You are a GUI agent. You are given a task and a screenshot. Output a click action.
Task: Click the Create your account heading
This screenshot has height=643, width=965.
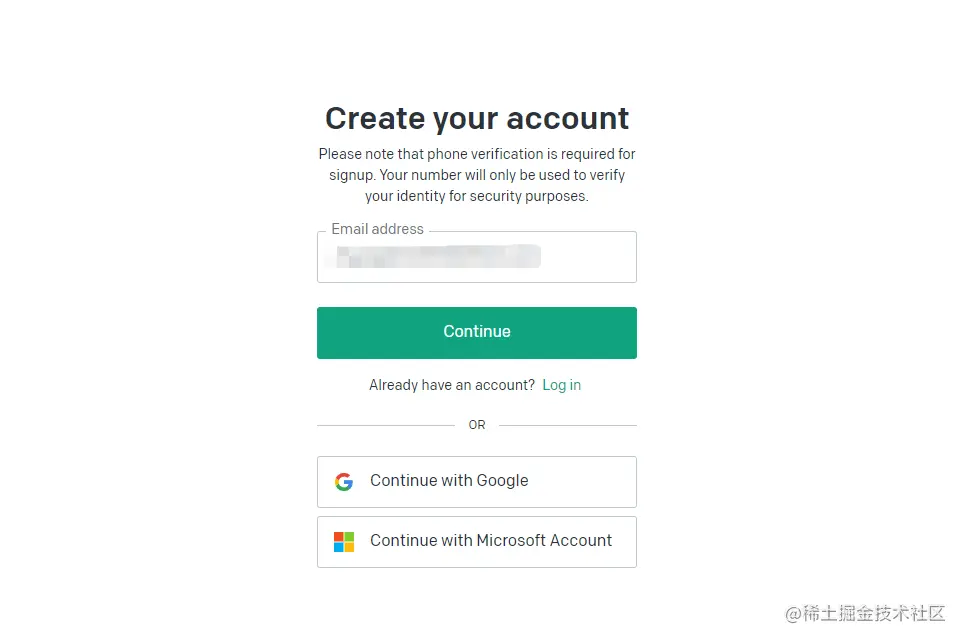pyautogui.click(x=477, y=118)
